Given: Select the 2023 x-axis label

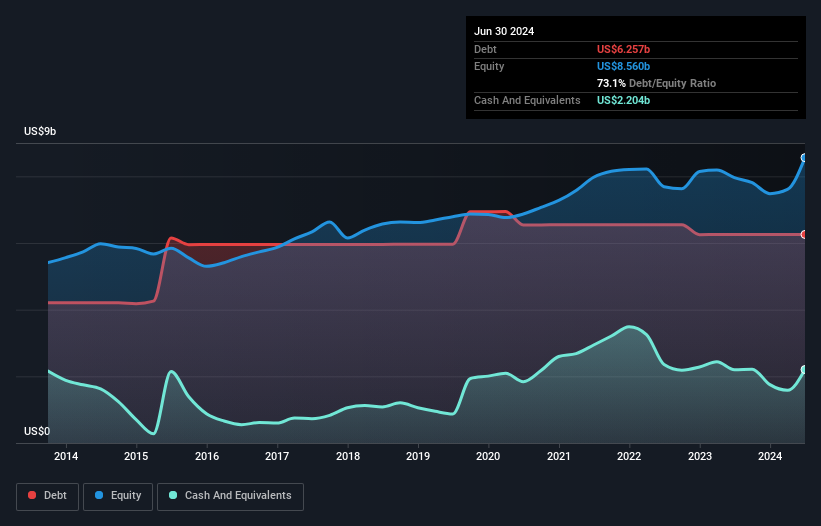Looking at the screenshot, I should (700, 456).
